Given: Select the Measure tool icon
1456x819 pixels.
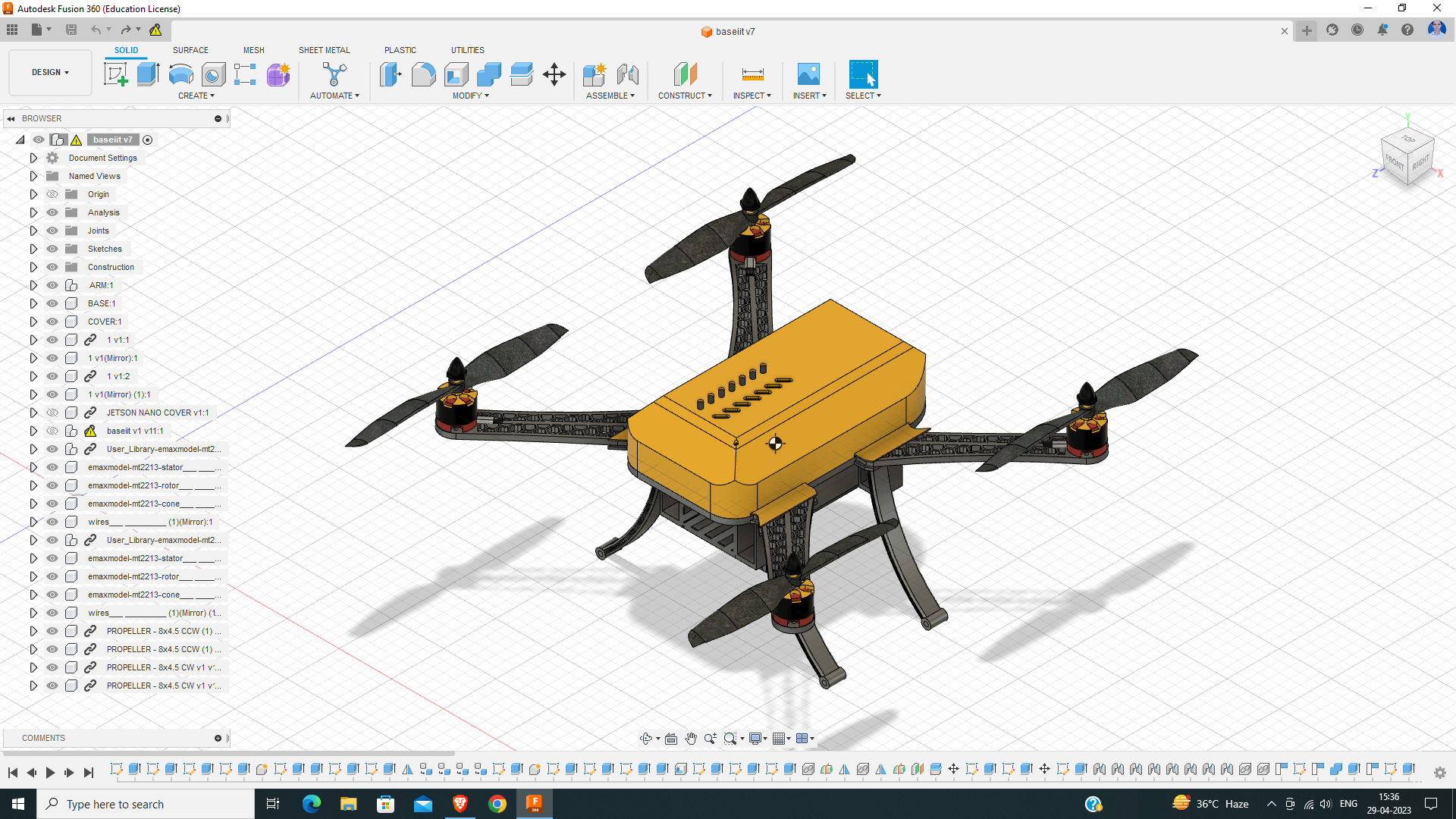Looking at the screenshot, I should 752,74.
